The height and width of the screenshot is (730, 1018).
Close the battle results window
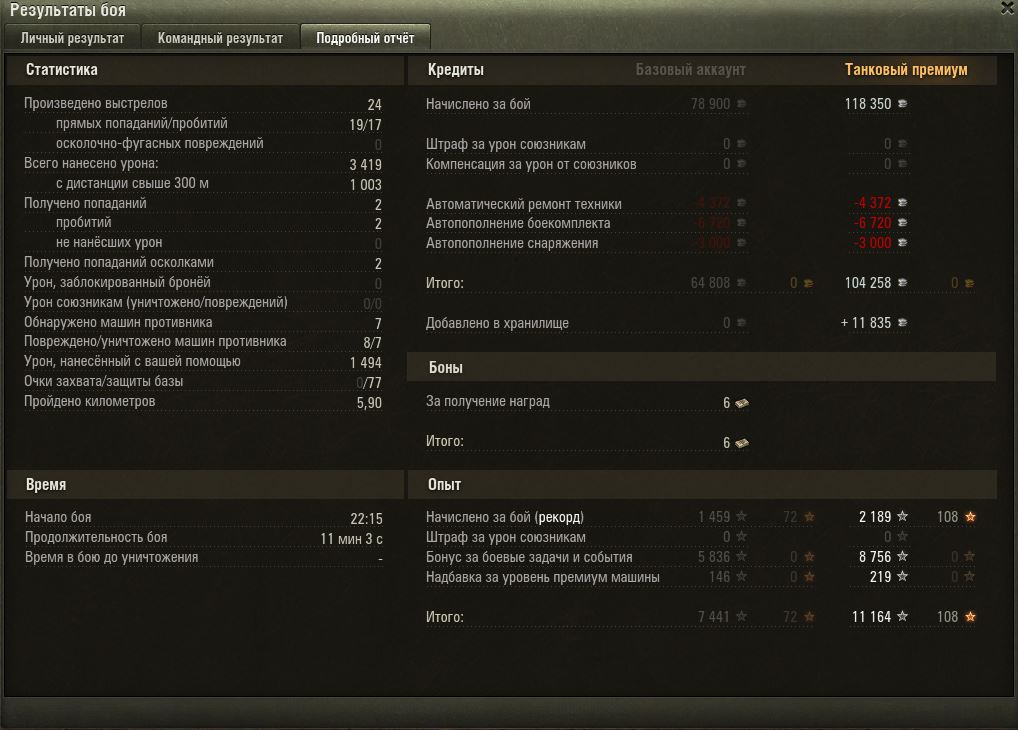pos(1008,7)
